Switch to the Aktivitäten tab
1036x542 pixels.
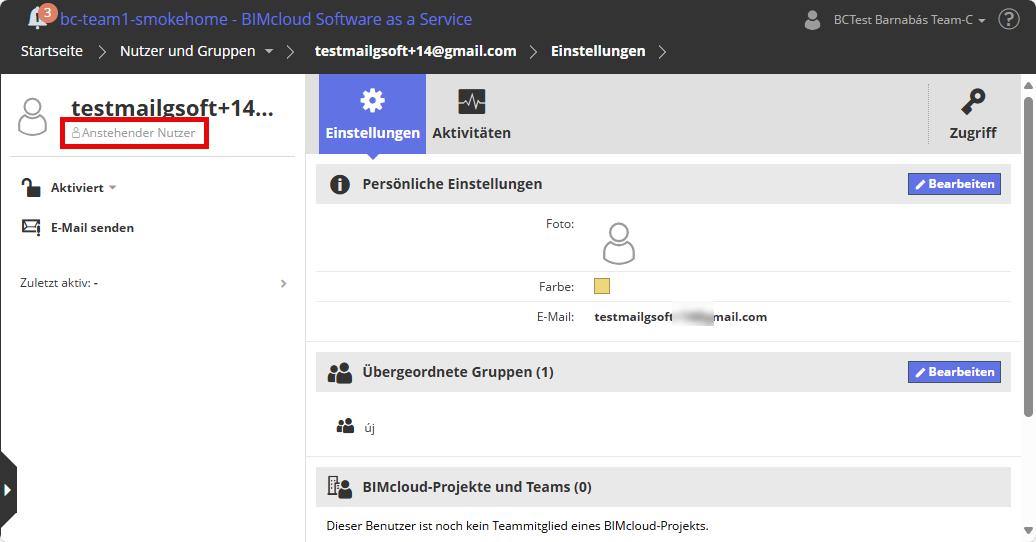471,115
